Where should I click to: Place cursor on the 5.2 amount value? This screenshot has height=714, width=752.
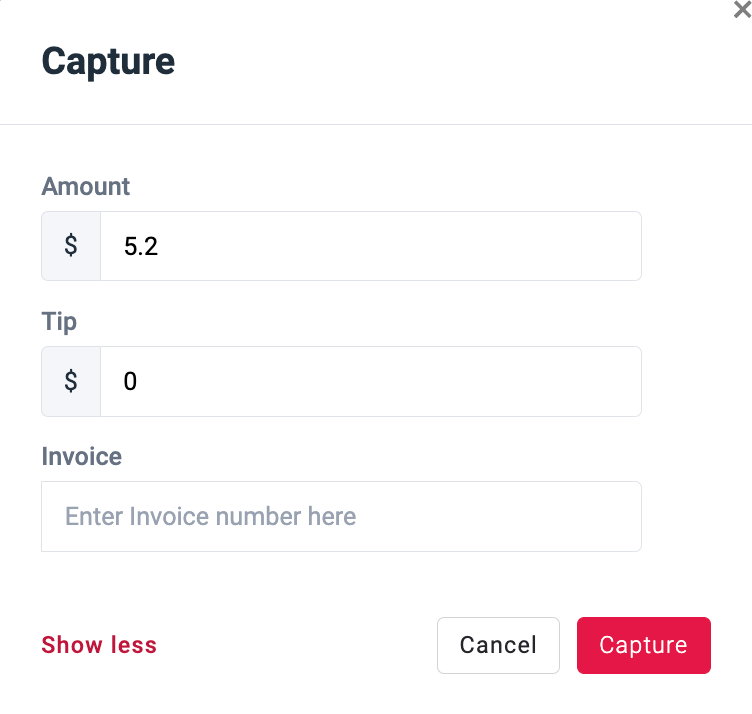coord(141,246)
